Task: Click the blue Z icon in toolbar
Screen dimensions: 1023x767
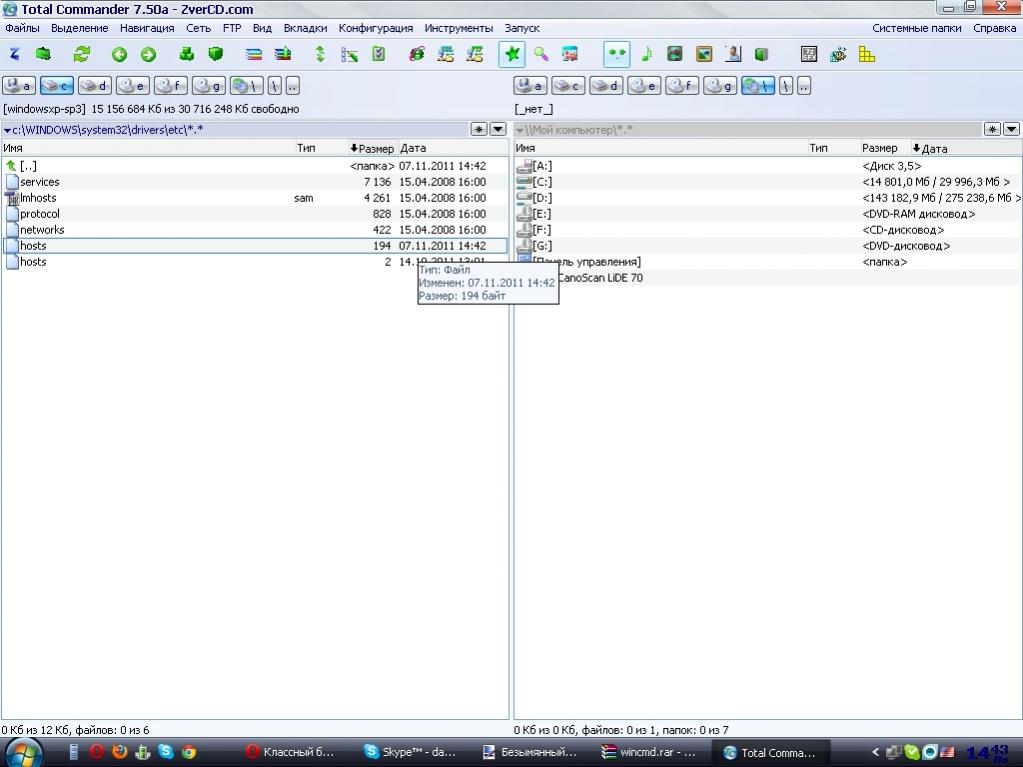Action: (x=14, y=54)
